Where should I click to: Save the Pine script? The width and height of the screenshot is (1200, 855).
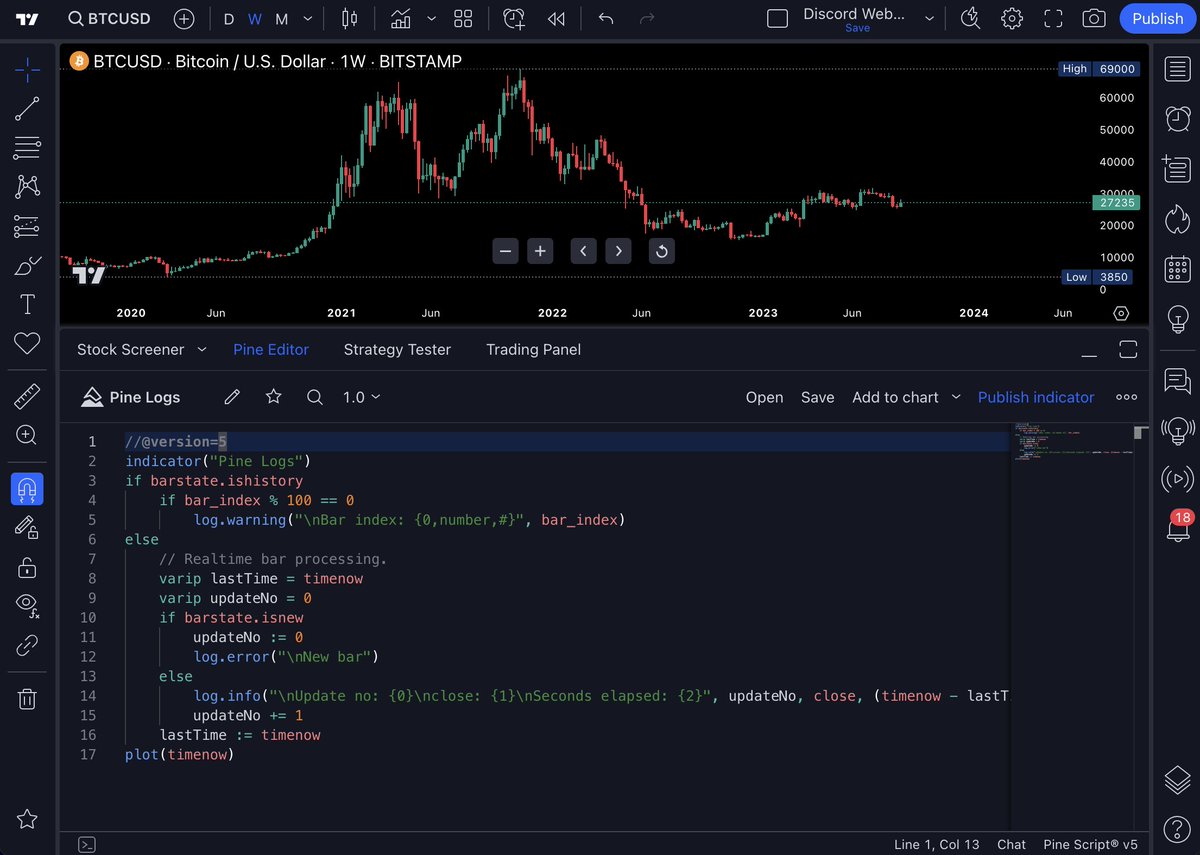pyautogui.click(x=817, y=397)
